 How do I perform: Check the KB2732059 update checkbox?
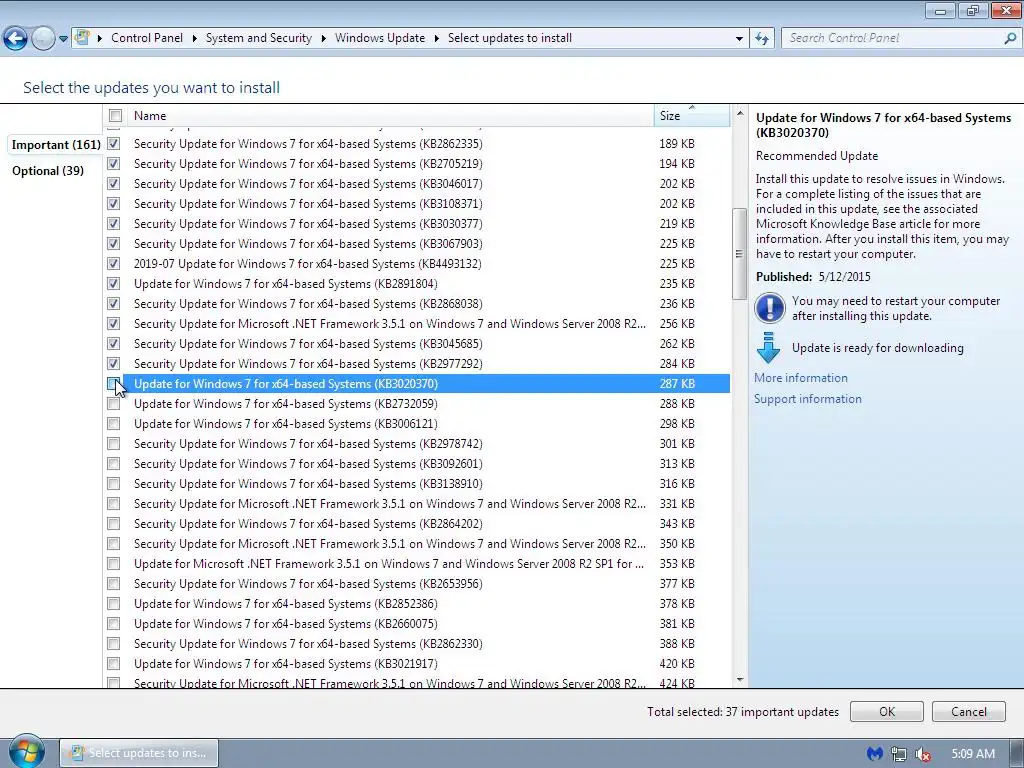[114, 404]
